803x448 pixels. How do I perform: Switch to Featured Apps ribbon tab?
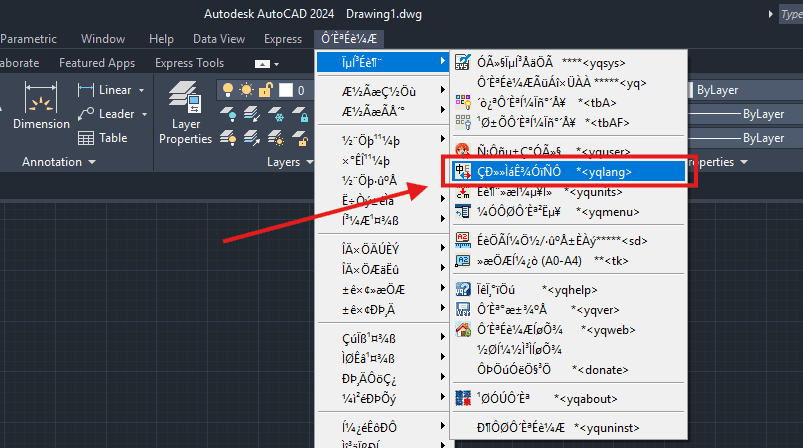[x=97, y=63]
